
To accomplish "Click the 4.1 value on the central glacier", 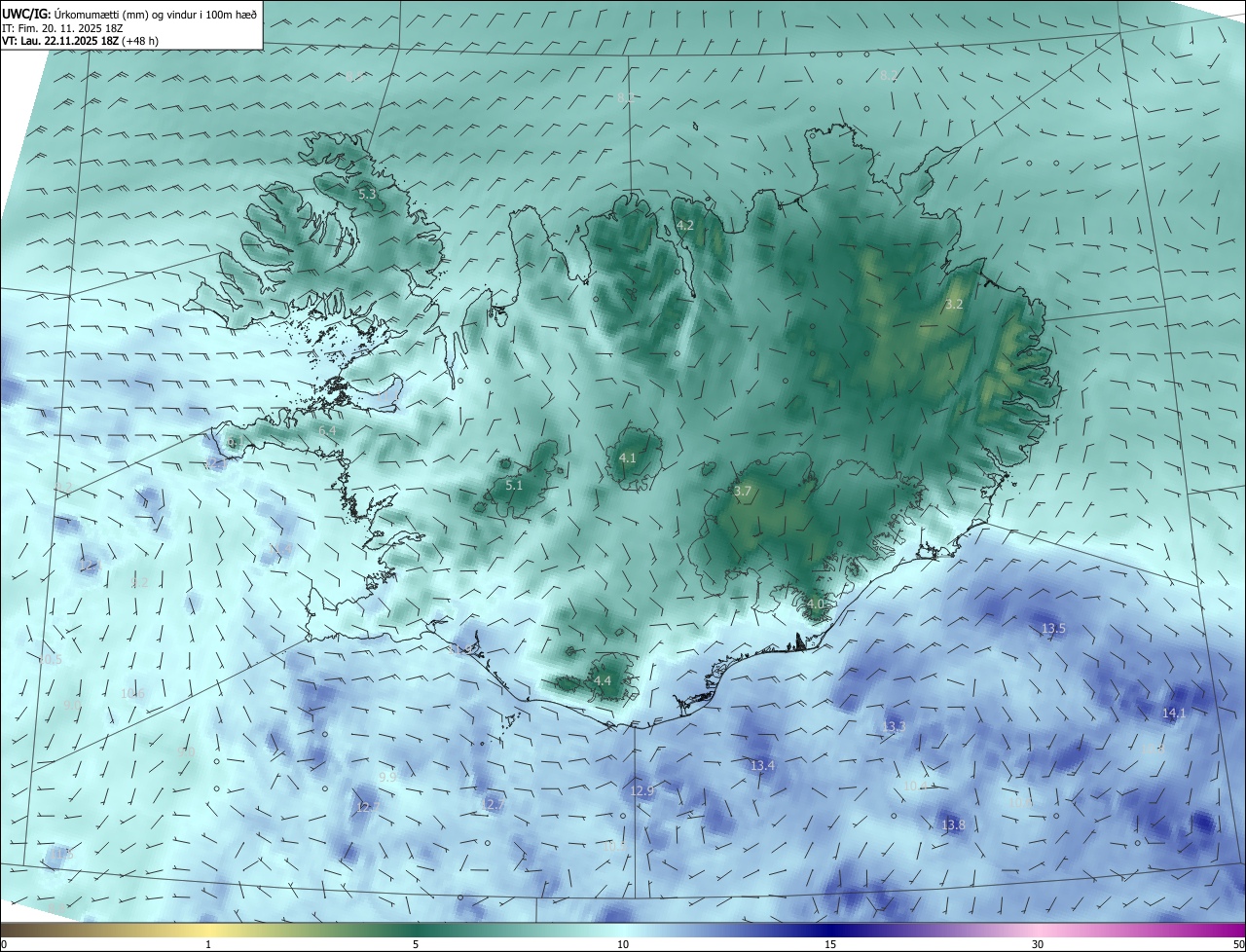I will (628, 458).
